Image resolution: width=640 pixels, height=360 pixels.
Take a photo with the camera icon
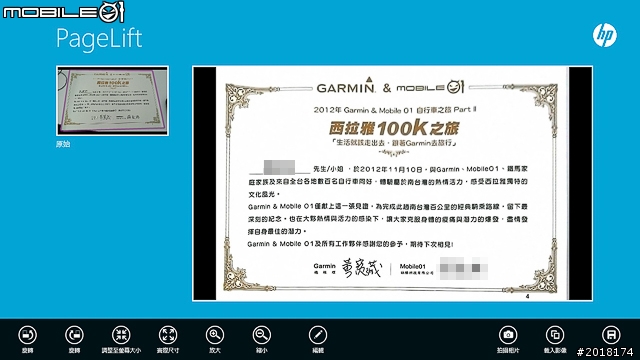[x=508, y=335]
